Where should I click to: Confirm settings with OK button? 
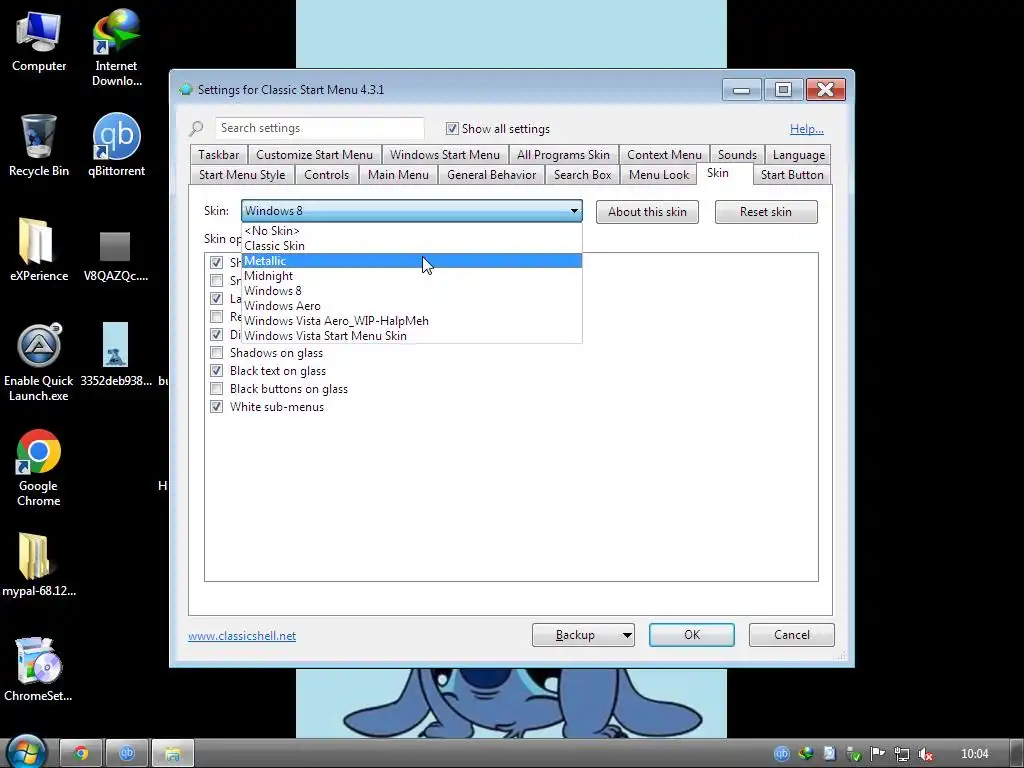click(692, 635)
